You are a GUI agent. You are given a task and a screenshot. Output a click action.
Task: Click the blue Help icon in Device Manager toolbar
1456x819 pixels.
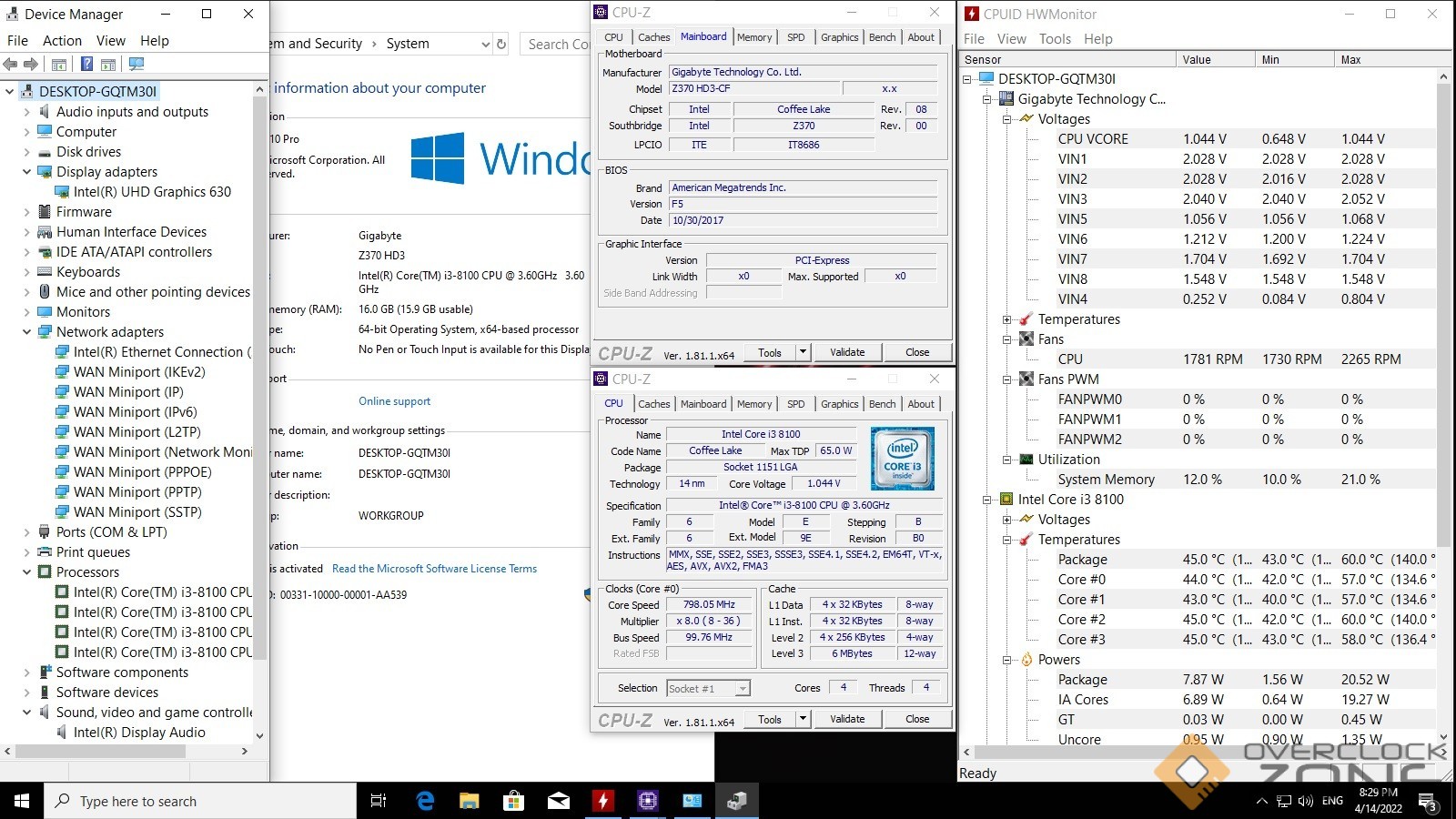(86, 65)
